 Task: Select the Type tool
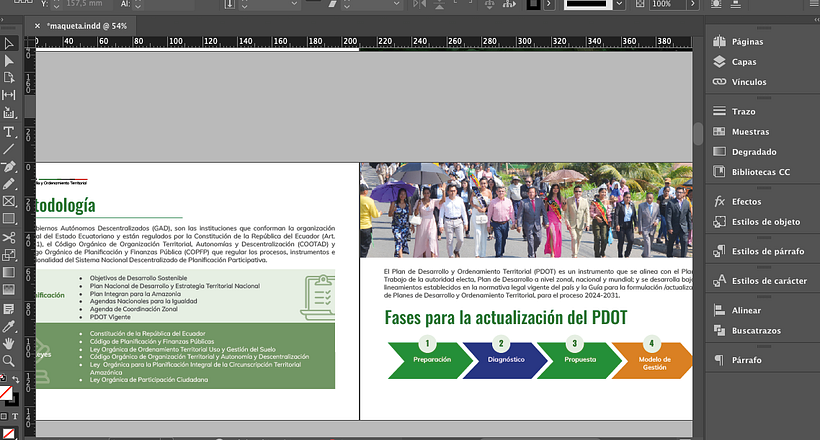9,132
